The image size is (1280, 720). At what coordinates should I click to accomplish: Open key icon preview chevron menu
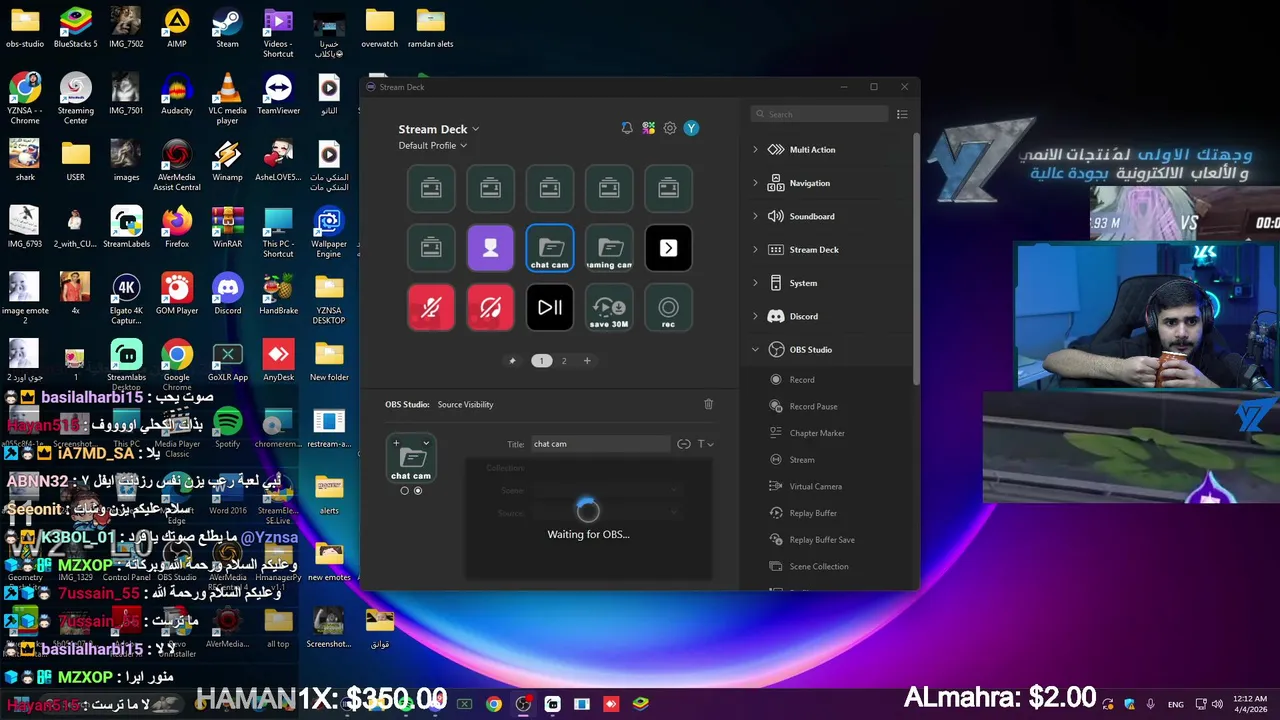[x=426, y=443]
